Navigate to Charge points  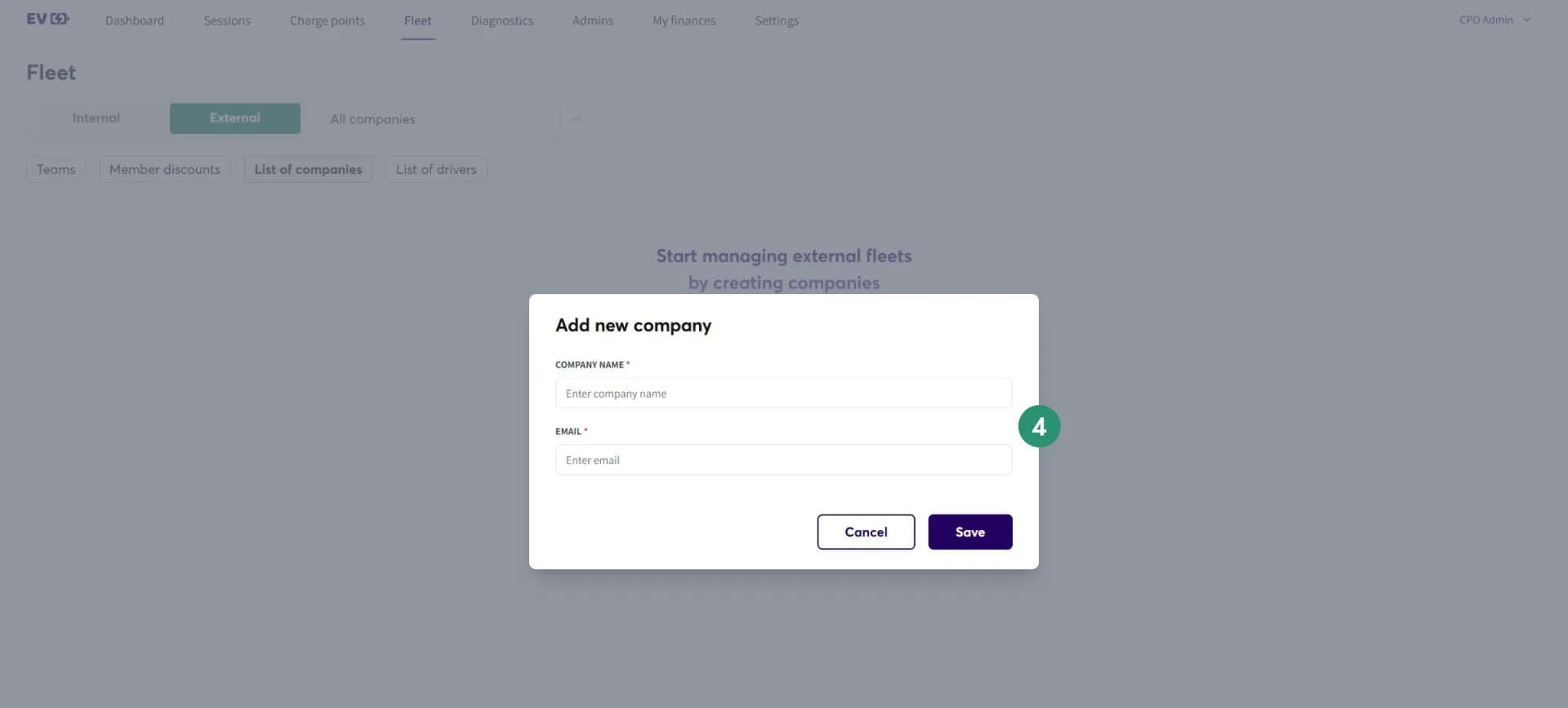click(327, 20)
